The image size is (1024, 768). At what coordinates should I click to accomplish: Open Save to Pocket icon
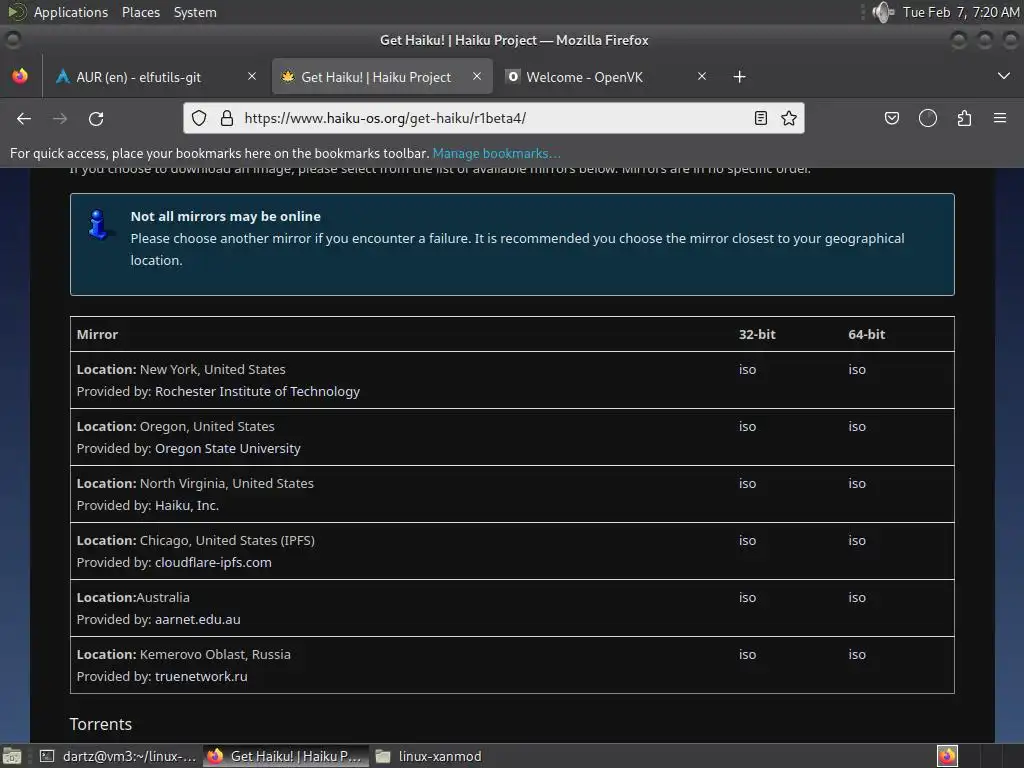click(892, 118)
